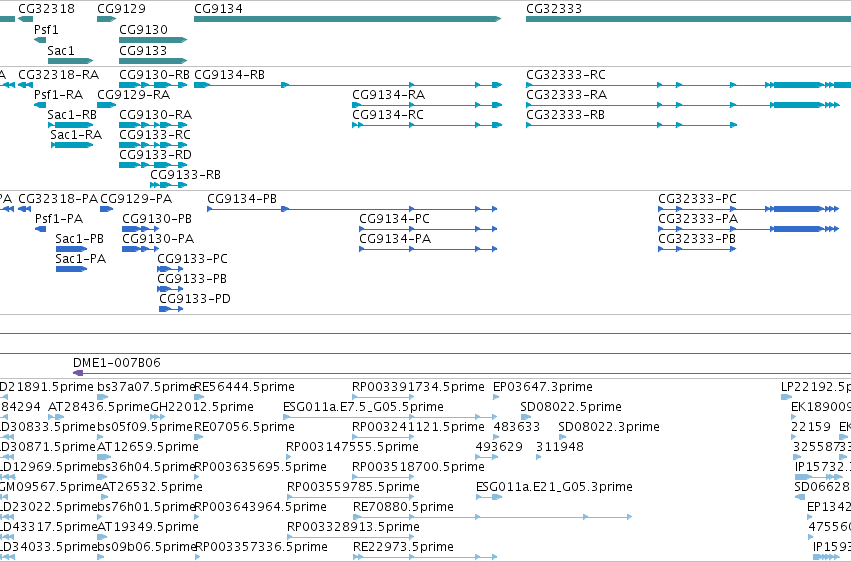Select EST RP003559785.5prime
851x562 pixels.
click(353, 487)
